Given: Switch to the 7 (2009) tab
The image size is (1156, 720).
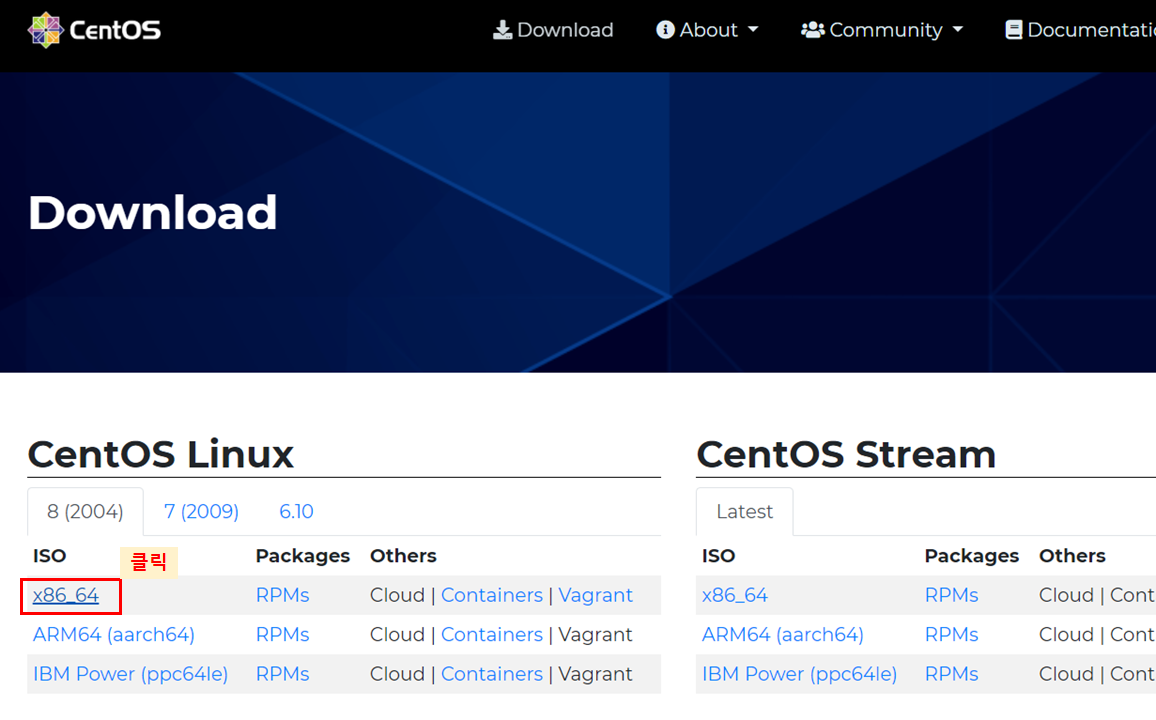Looking at the screenshot, I should point(201,511).
